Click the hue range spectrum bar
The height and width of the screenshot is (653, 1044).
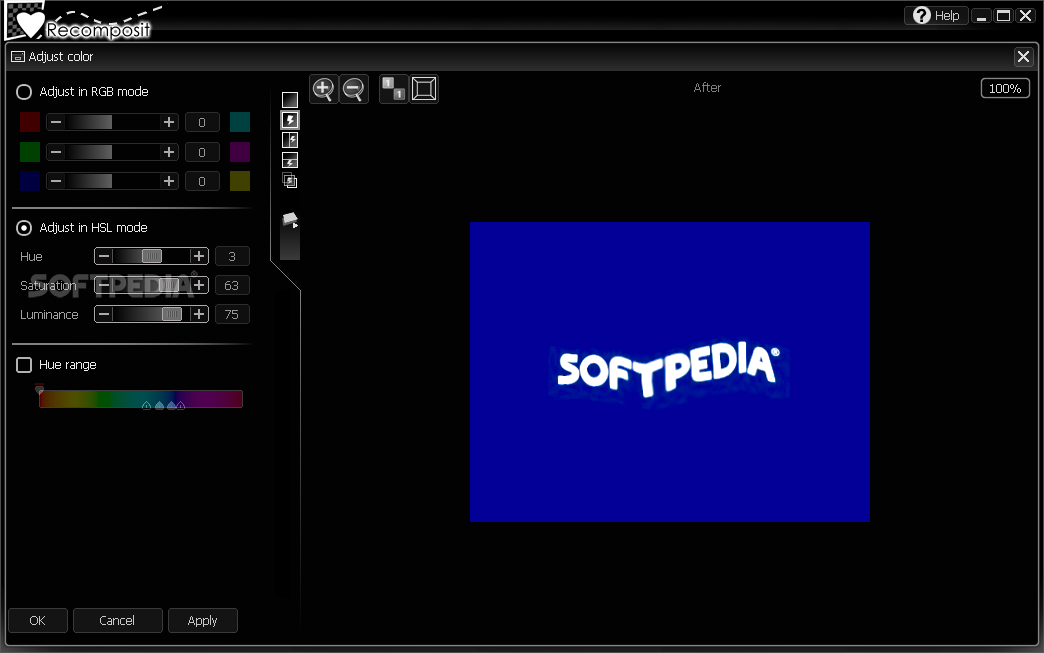pyautogui.click(x=140, y=399)
